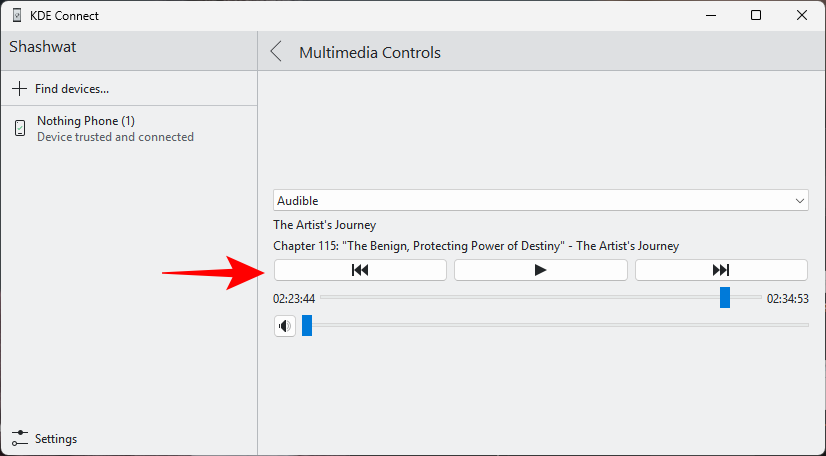Open Find devices
The image size is (826, 456).
coord(72,88)
